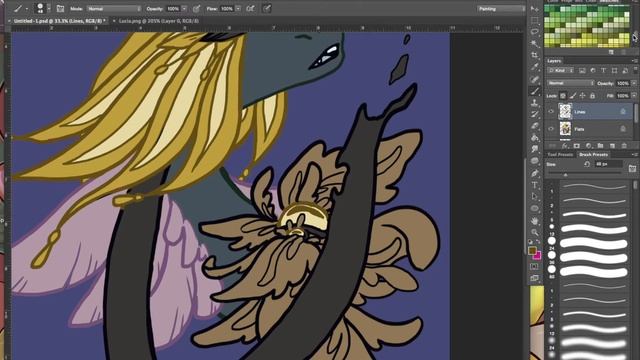Open layer blend mode dropdown
640x360 pixels.
(571, 83)
